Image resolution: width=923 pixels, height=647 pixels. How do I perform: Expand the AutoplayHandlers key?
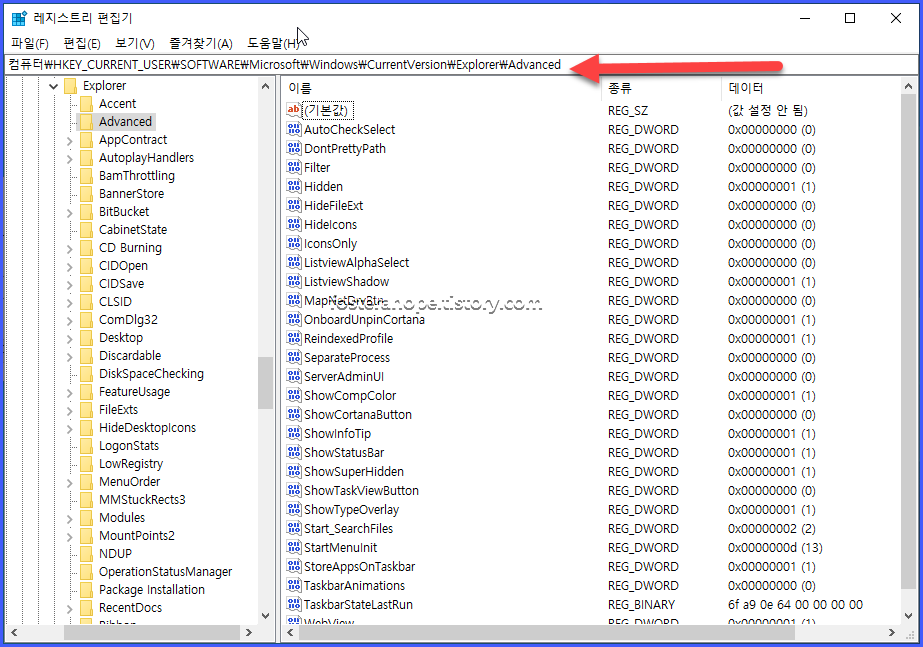[x=69, y=159]
